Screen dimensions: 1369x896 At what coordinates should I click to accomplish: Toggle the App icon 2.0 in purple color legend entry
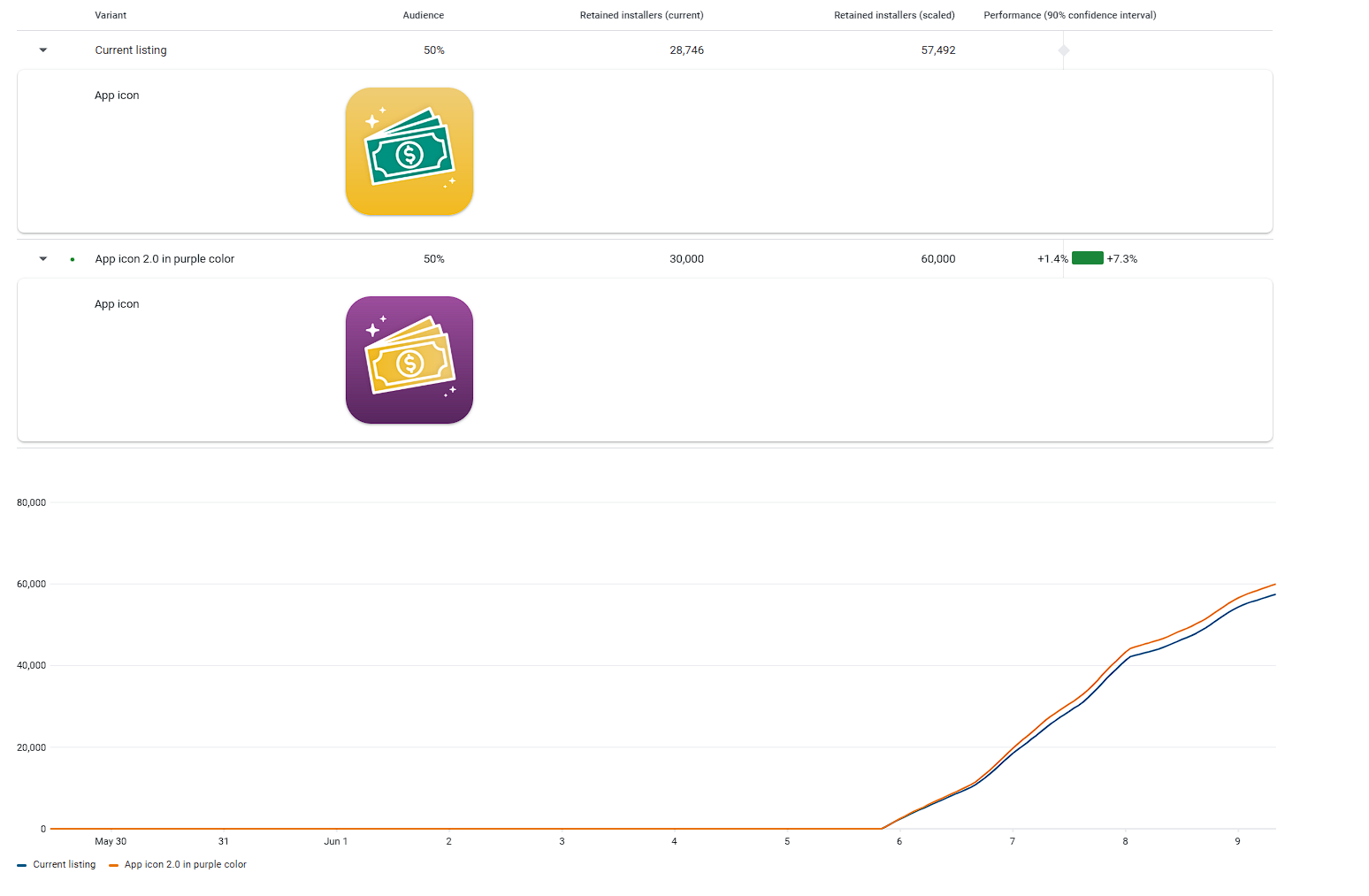tap(178, 864)
